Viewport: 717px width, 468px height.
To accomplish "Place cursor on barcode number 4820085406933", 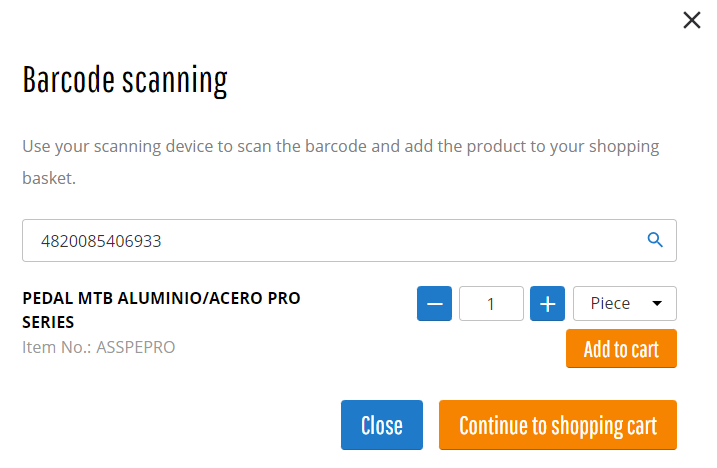I will coord(101,241).
